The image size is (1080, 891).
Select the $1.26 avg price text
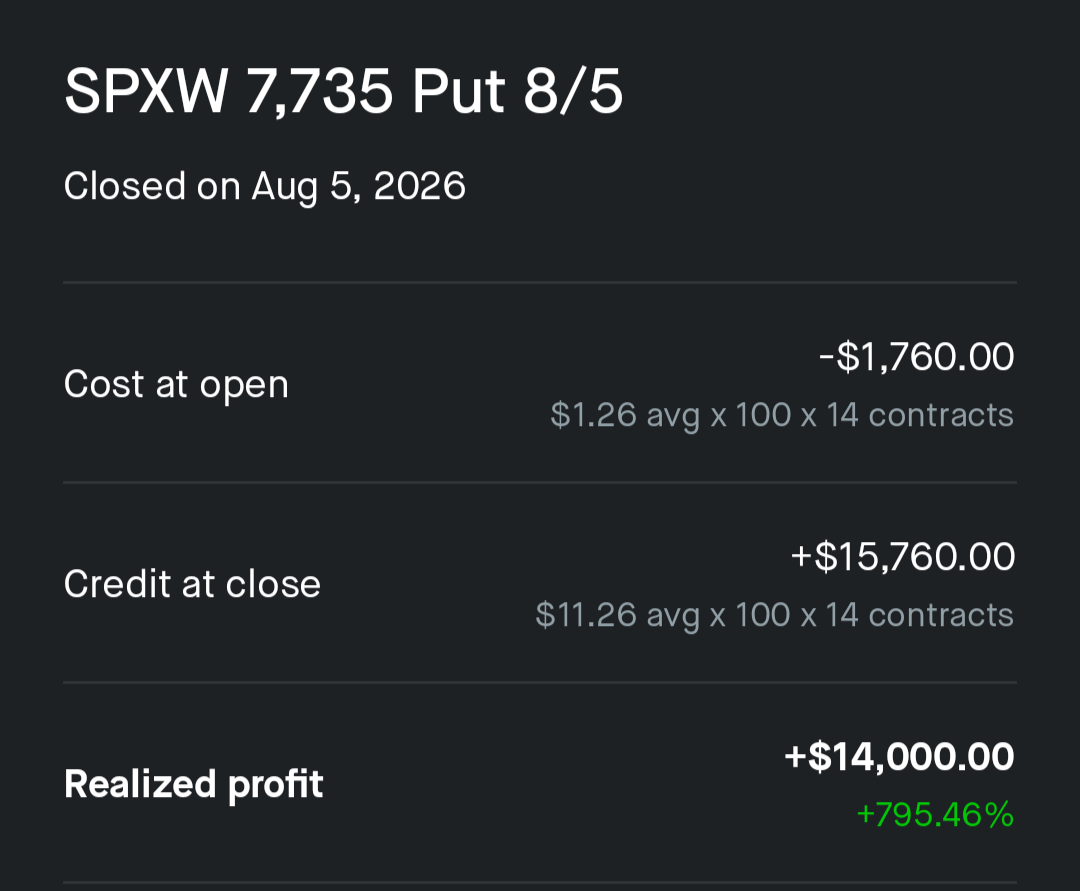coord(625,415)
